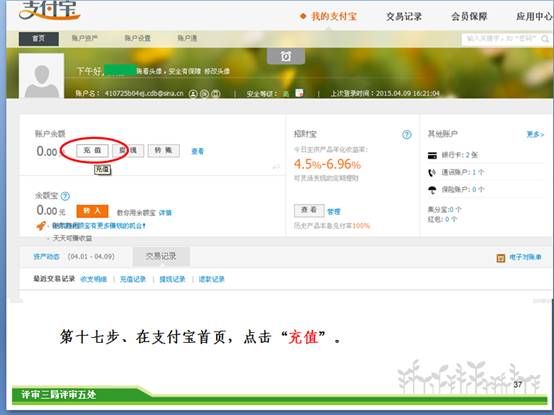
Task: Click the 余额宝 help question mark icon
Action: pyautogui.click(x=65, y=196)
